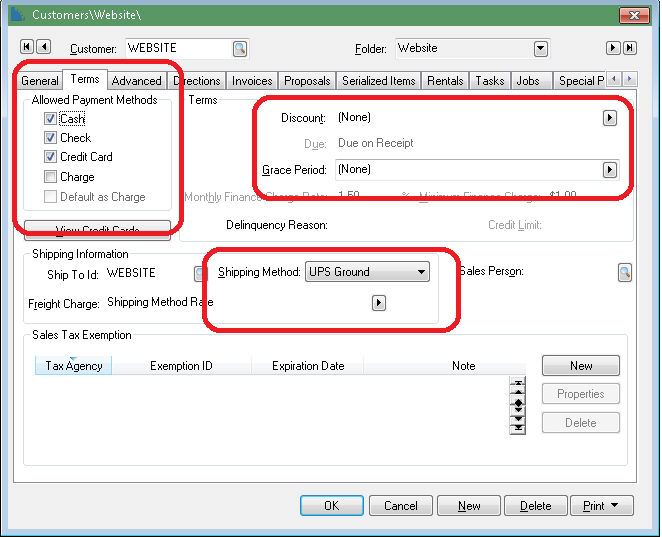Expand the Folder dropdown list
This screenshot has height=537, width=662.
tap(541, 48)
